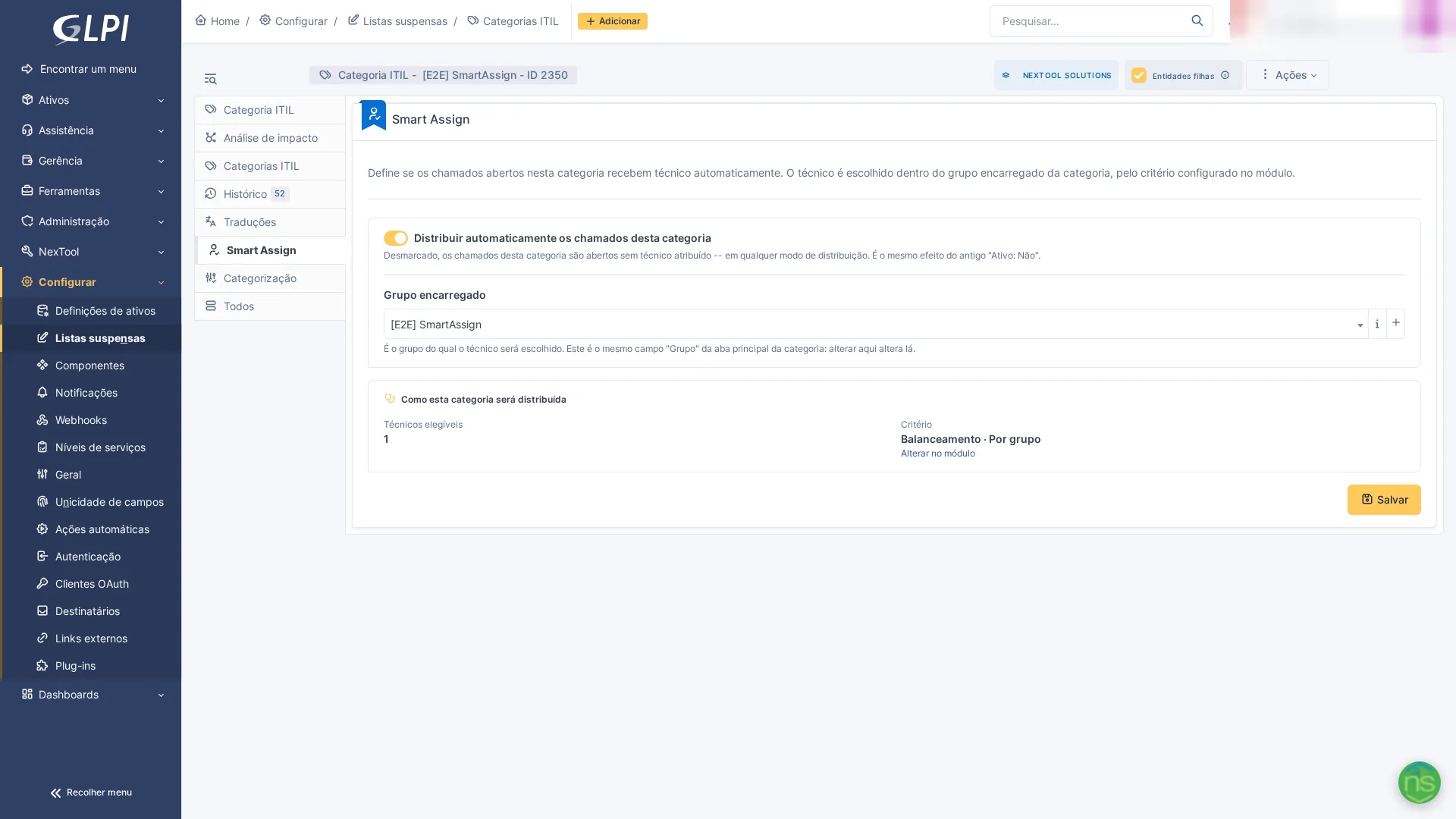This screenshot has width=1456, height=819.
Task: Collapse the Configurar menu
Action: point(91,282)
